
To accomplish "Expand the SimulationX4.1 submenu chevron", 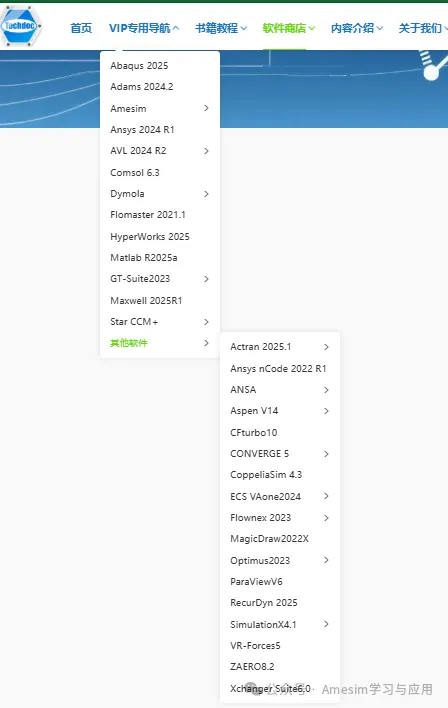I will [x=327, y=624].
